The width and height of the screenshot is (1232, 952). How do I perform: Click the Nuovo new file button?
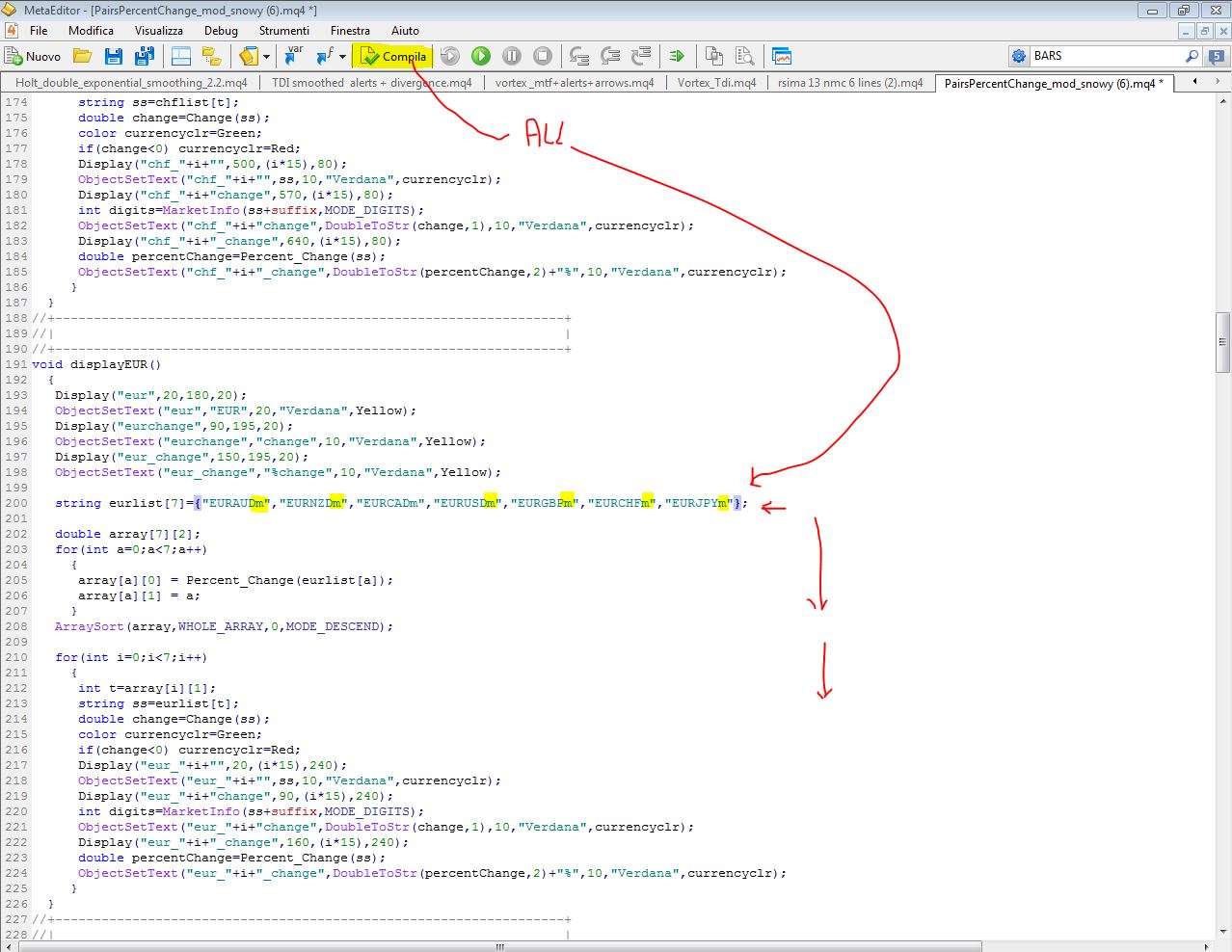tap(33, 56)
